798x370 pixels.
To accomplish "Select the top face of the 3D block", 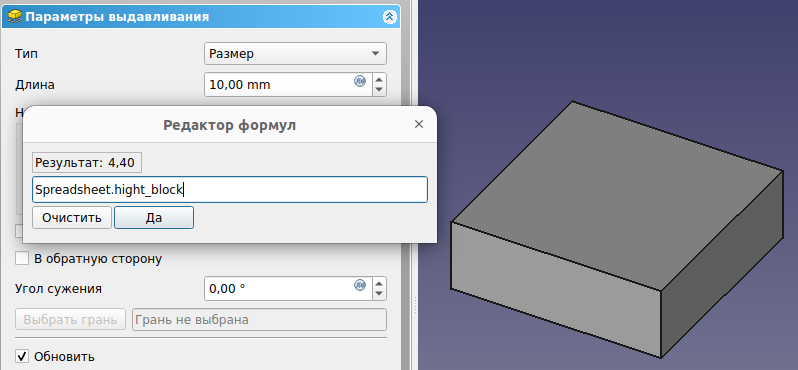I will [616, 196].
